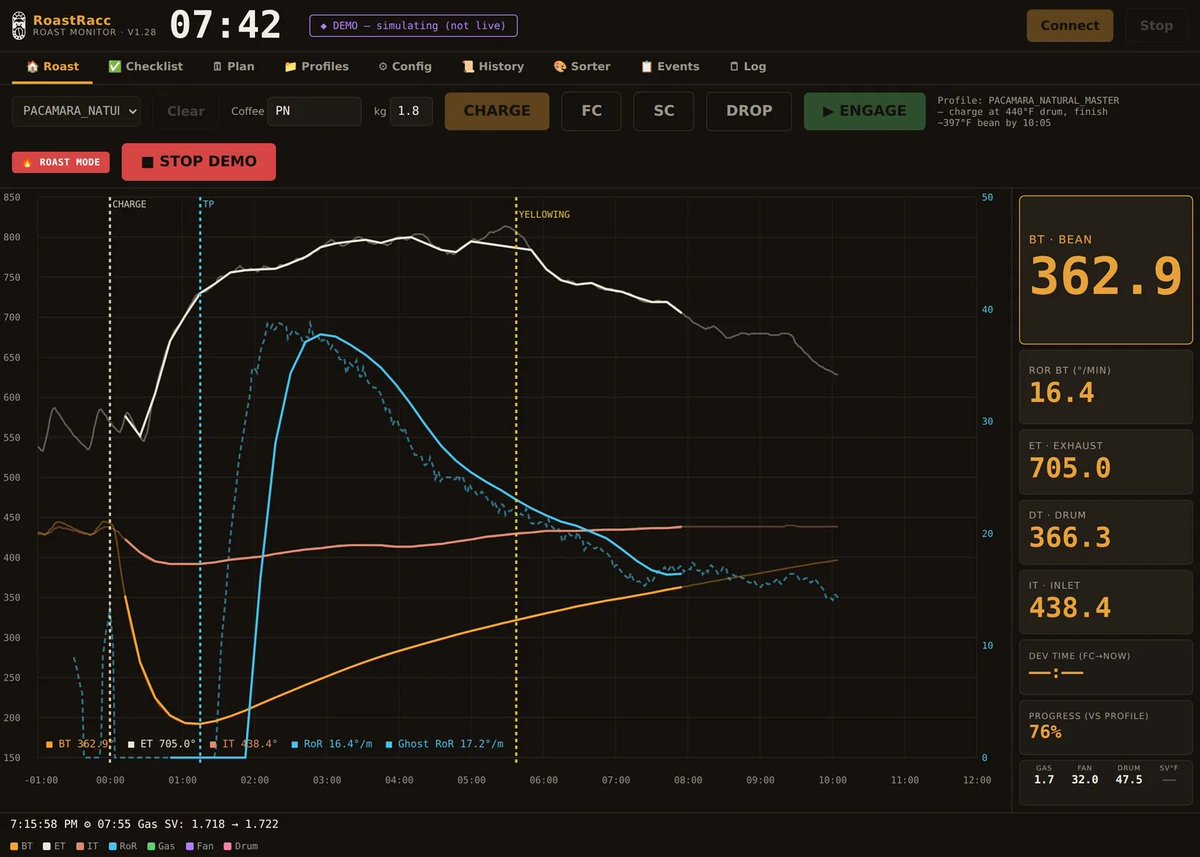The image size is (1200, 857).
Task: Click the DEMO simulating status badge
Action: (413, 26)
